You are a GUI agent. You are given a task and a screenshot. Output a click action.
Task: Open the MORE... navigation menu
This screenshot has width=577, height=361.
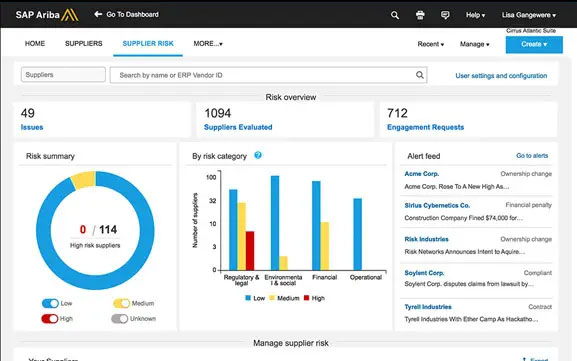coord(208,44)
